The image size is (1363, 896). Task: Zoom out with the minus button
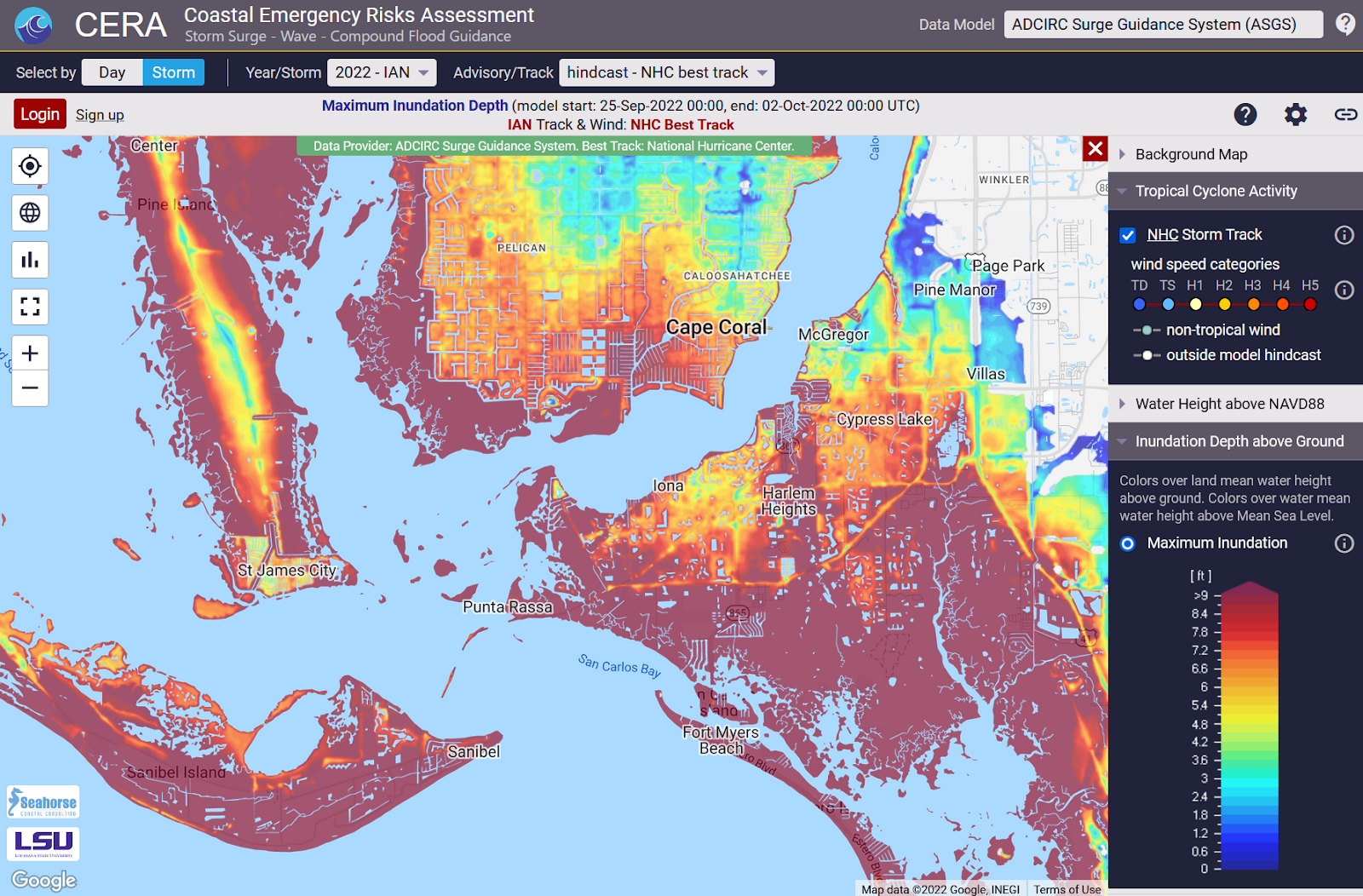pos(30,388)
